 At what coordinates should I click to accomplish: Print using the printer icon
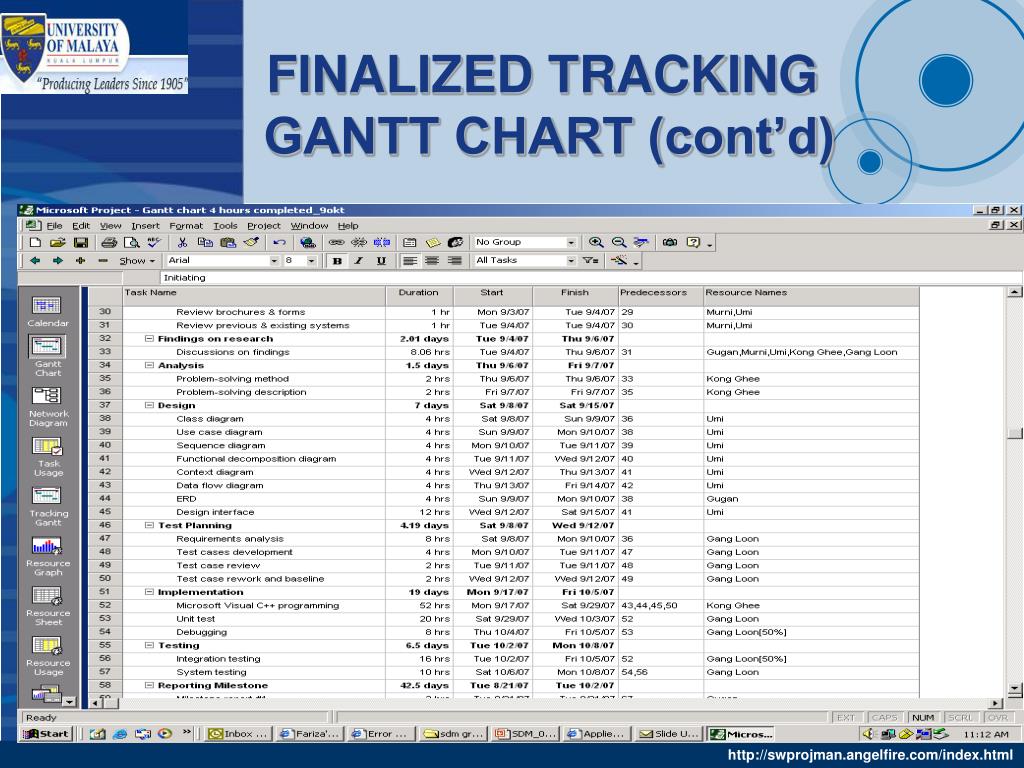pos(108,242)
